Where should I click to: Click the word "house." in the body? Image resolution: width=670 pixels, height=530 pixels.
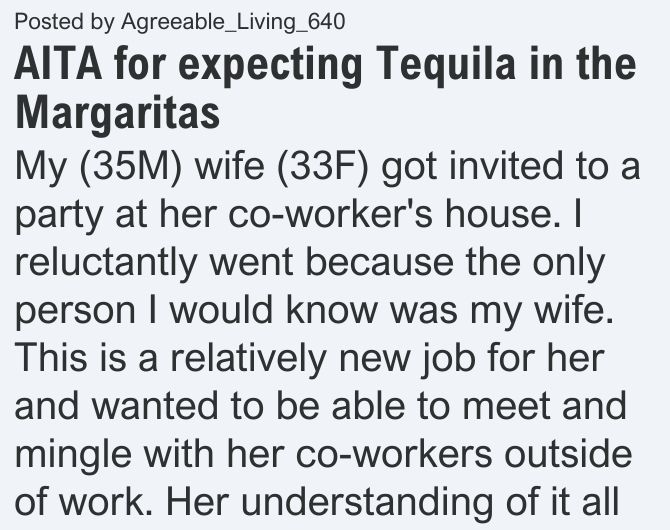pyautogui.click(x=502, y=214)
